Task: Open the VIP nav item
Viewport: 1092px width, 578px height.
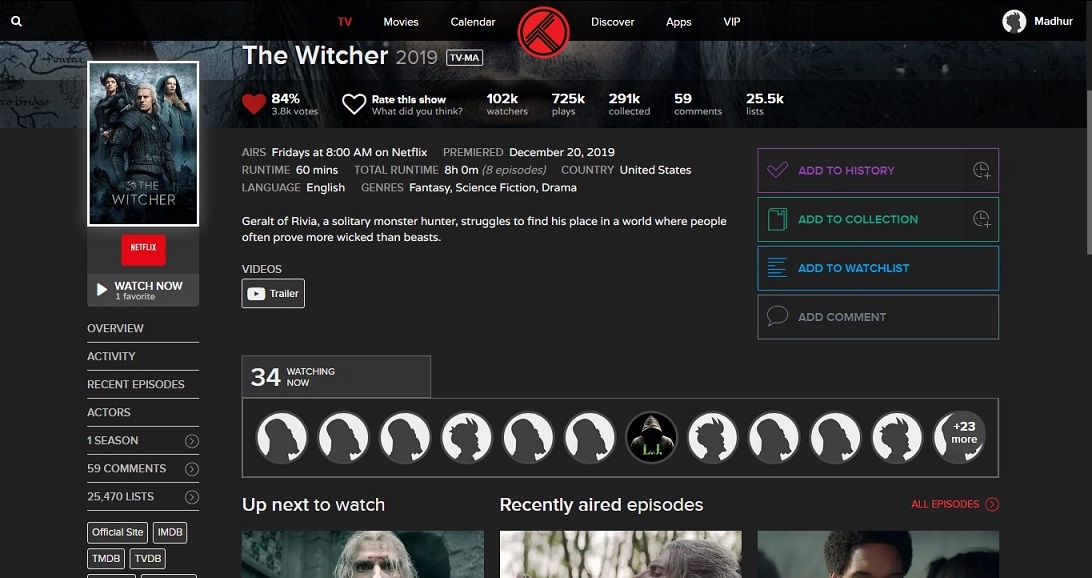Action: pyautogui.click(x=732, y=22)
